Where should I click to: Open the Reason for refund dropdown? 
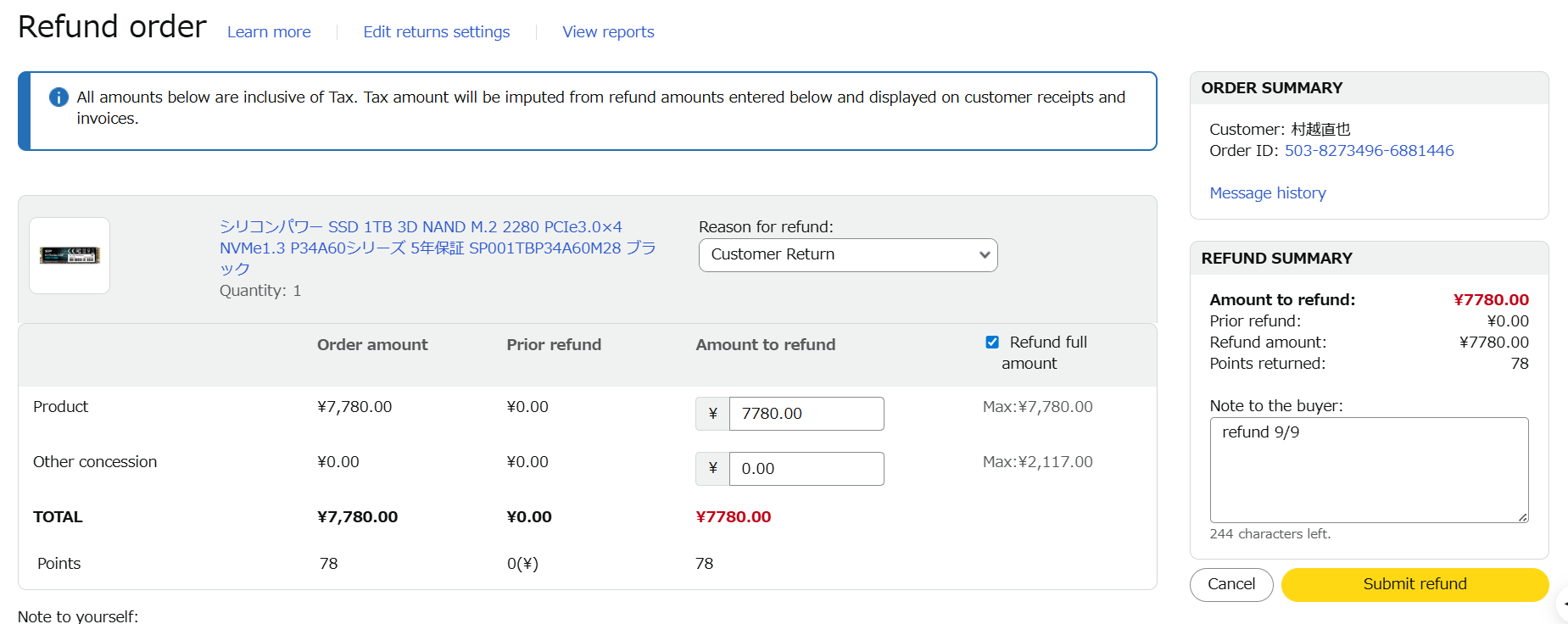[x=847, y=255]
